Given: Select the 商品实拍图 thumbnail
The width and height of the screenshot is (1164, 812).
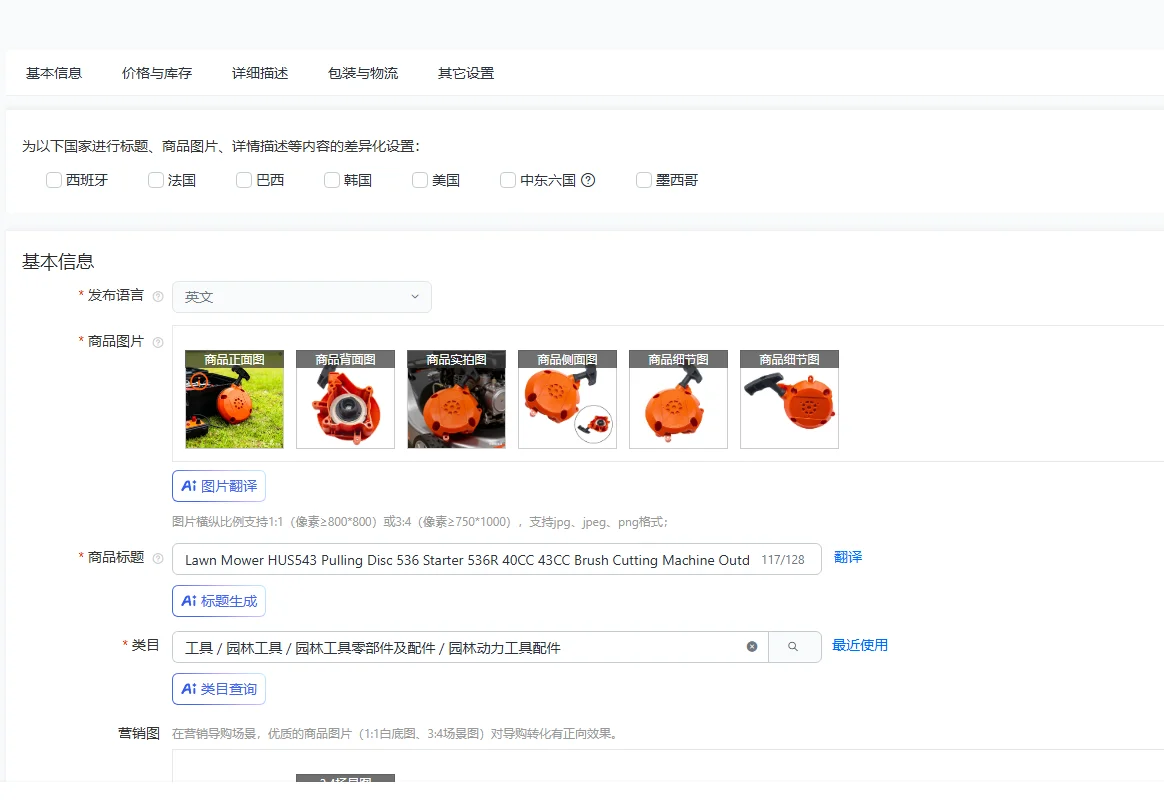Looking at the screenshot, I should click(x=457, y=399).
